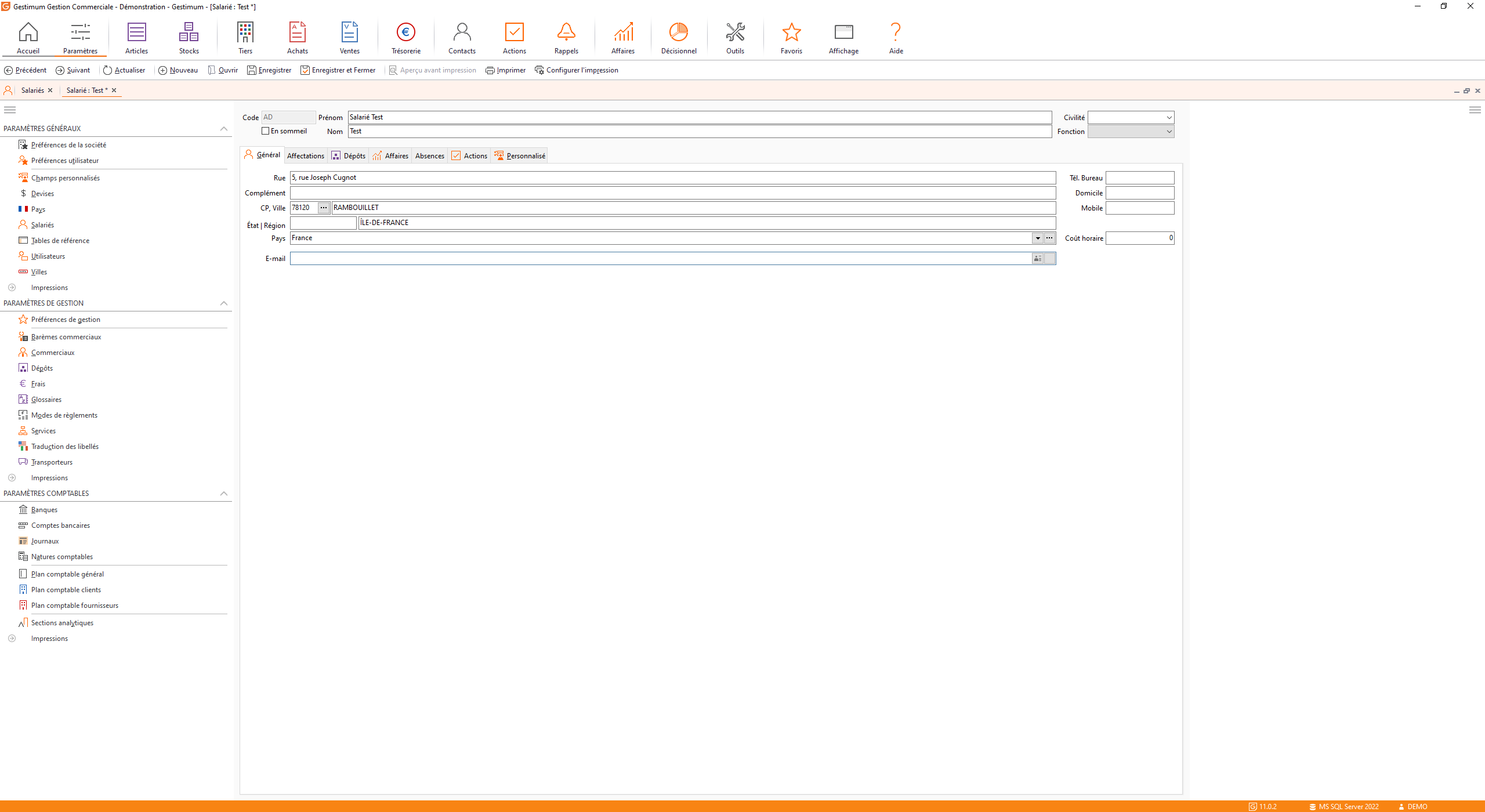1485x812 pixels.
Task: Click Enregistrer et Fermer
Action: click(x=338, y=70)
